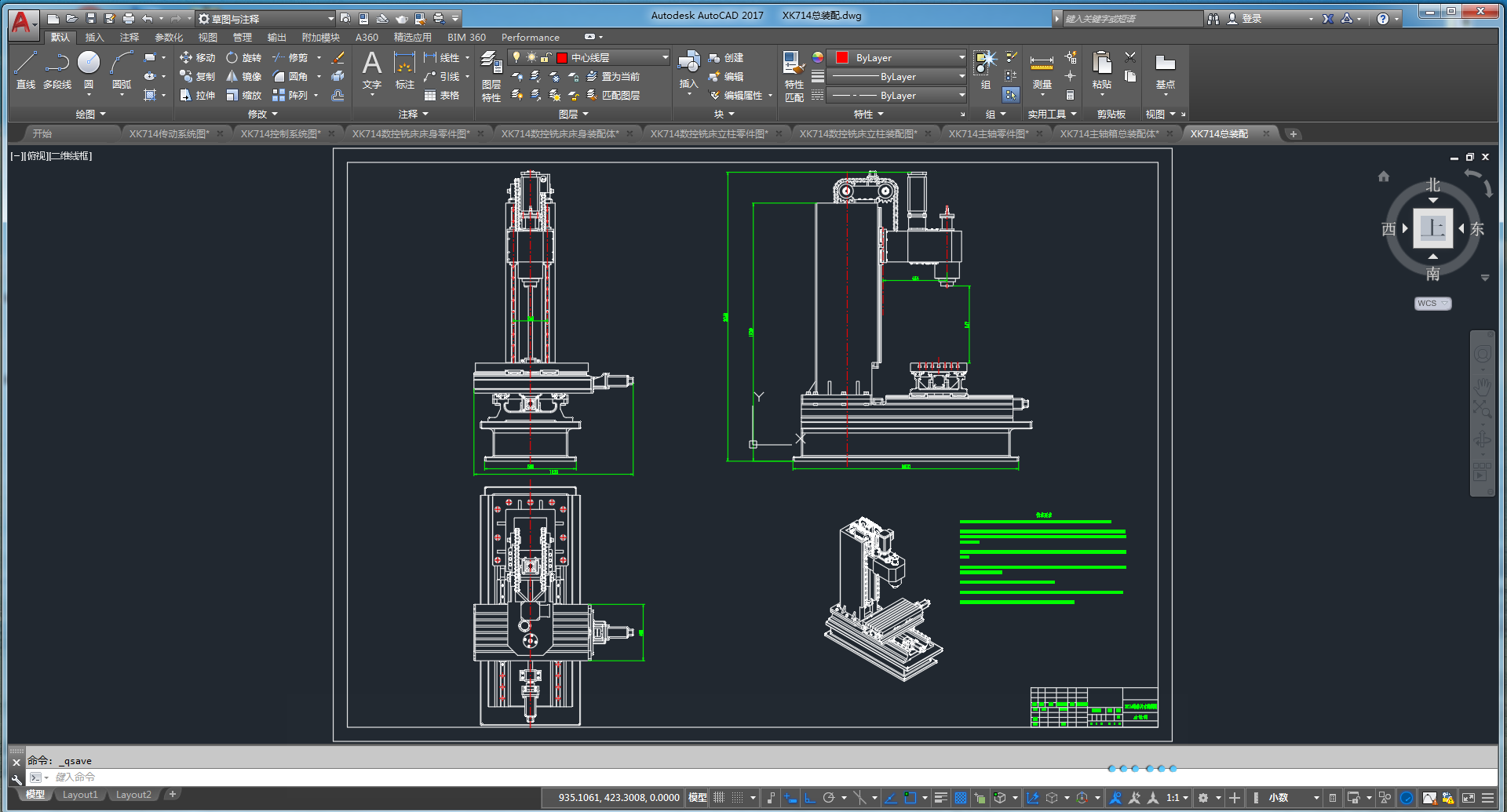1507x812 pixels.
Task: Expand the 修改 (Modify) panel
Action: [262, 115]
